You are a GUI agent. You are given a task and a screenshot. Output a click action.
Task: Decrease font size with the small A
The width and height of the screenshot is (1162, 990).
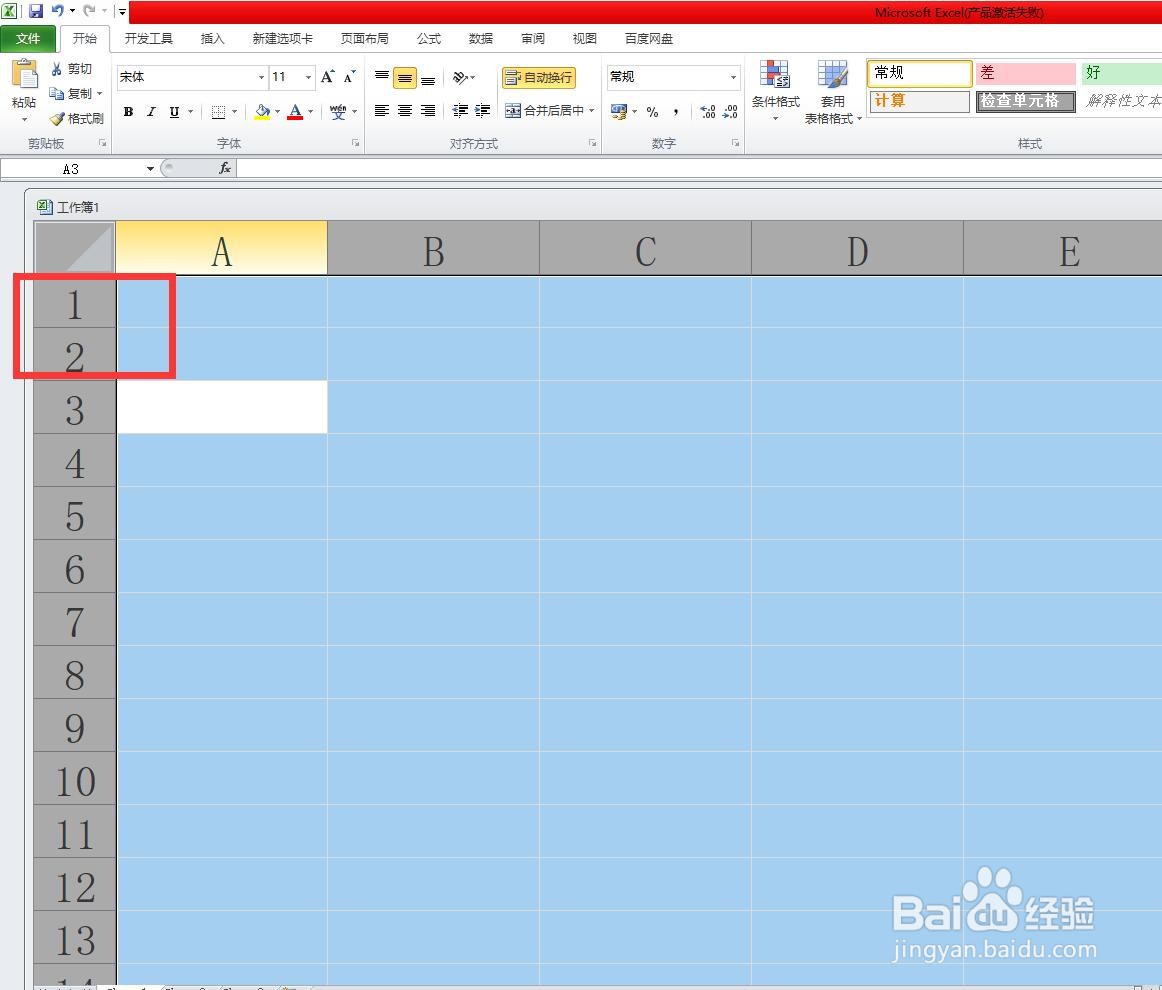(349, 76)
